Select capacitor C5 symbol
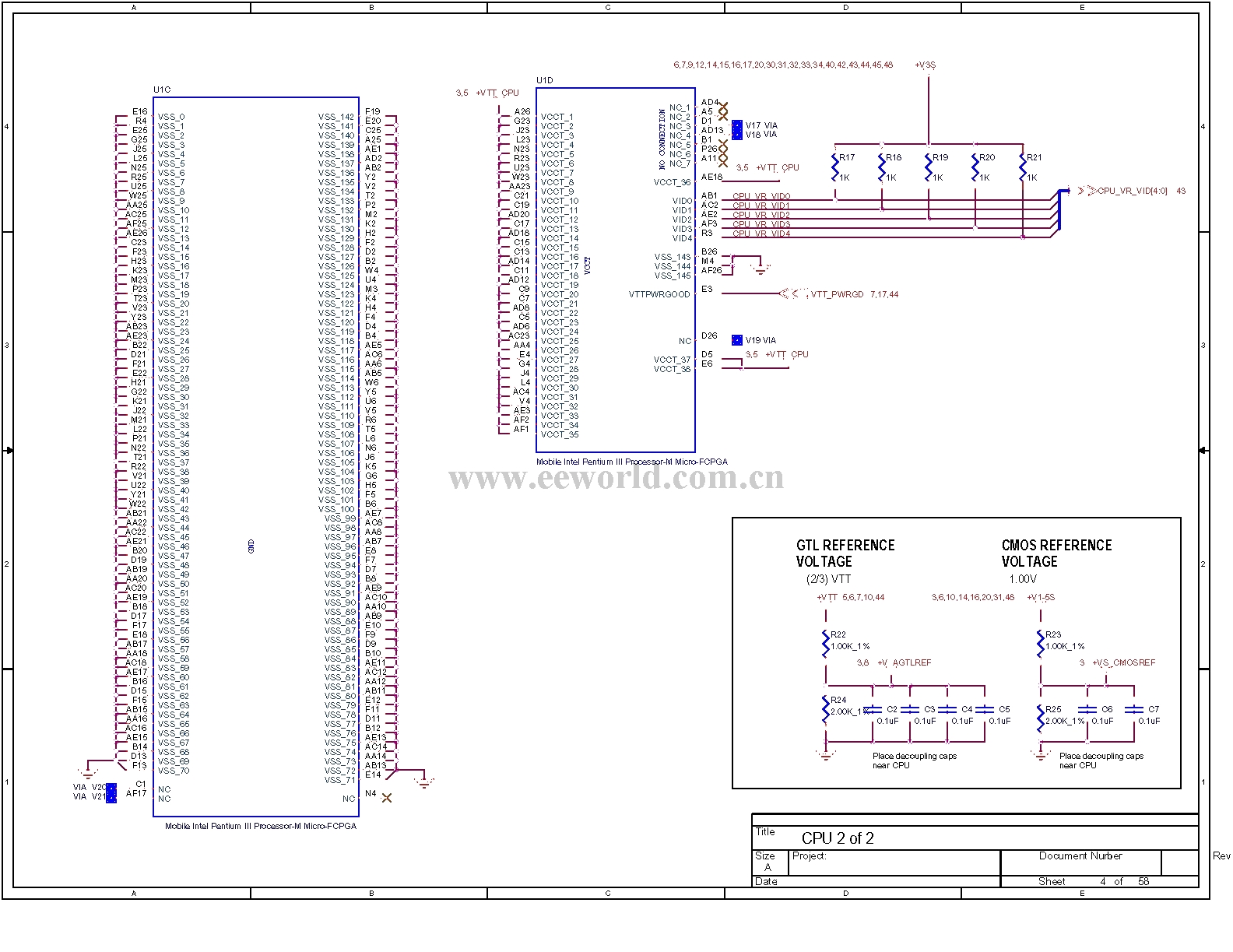Image resolution: width=1233 pixels, height=952 pixels. click(985, 709)
